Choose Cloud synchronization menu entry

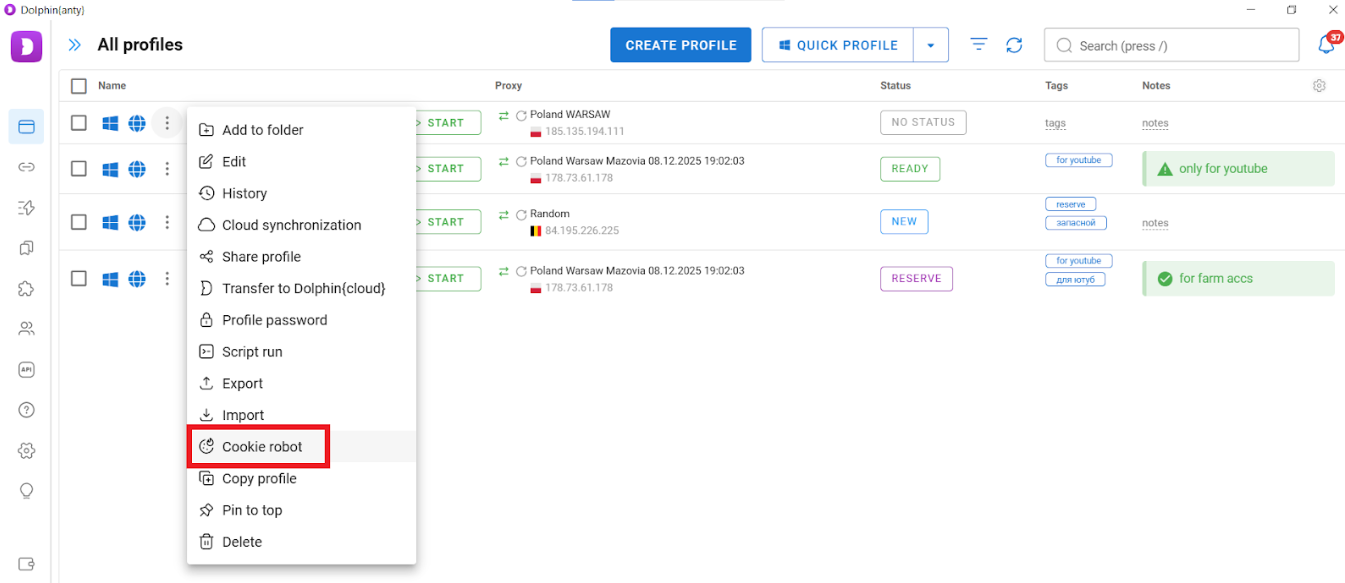click(291, 225)
